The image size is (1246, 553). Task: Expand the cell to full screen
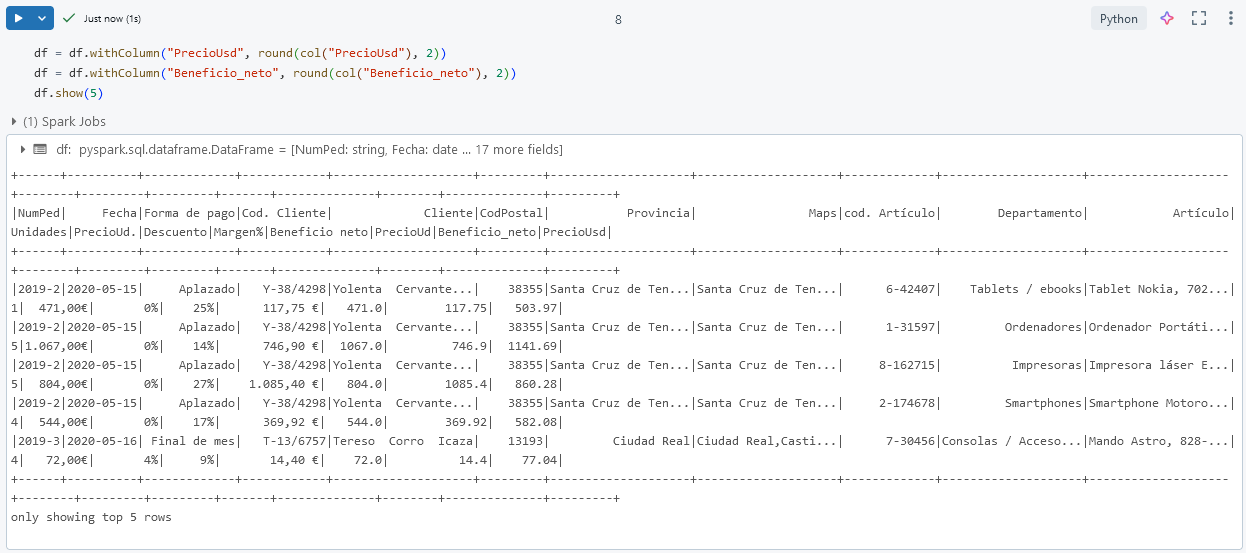(x=1199, y=19)
